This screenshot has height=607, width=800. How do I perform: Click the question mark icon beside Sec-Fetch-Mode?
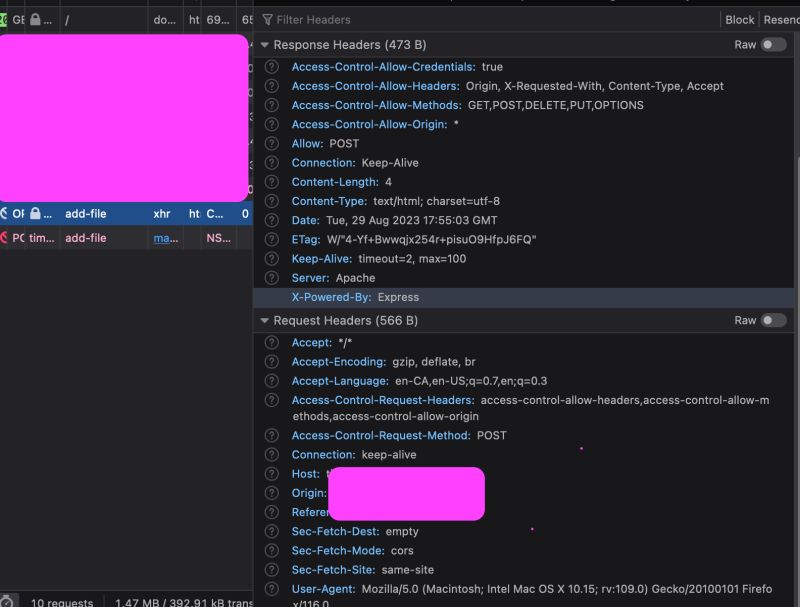click(271, 550)
